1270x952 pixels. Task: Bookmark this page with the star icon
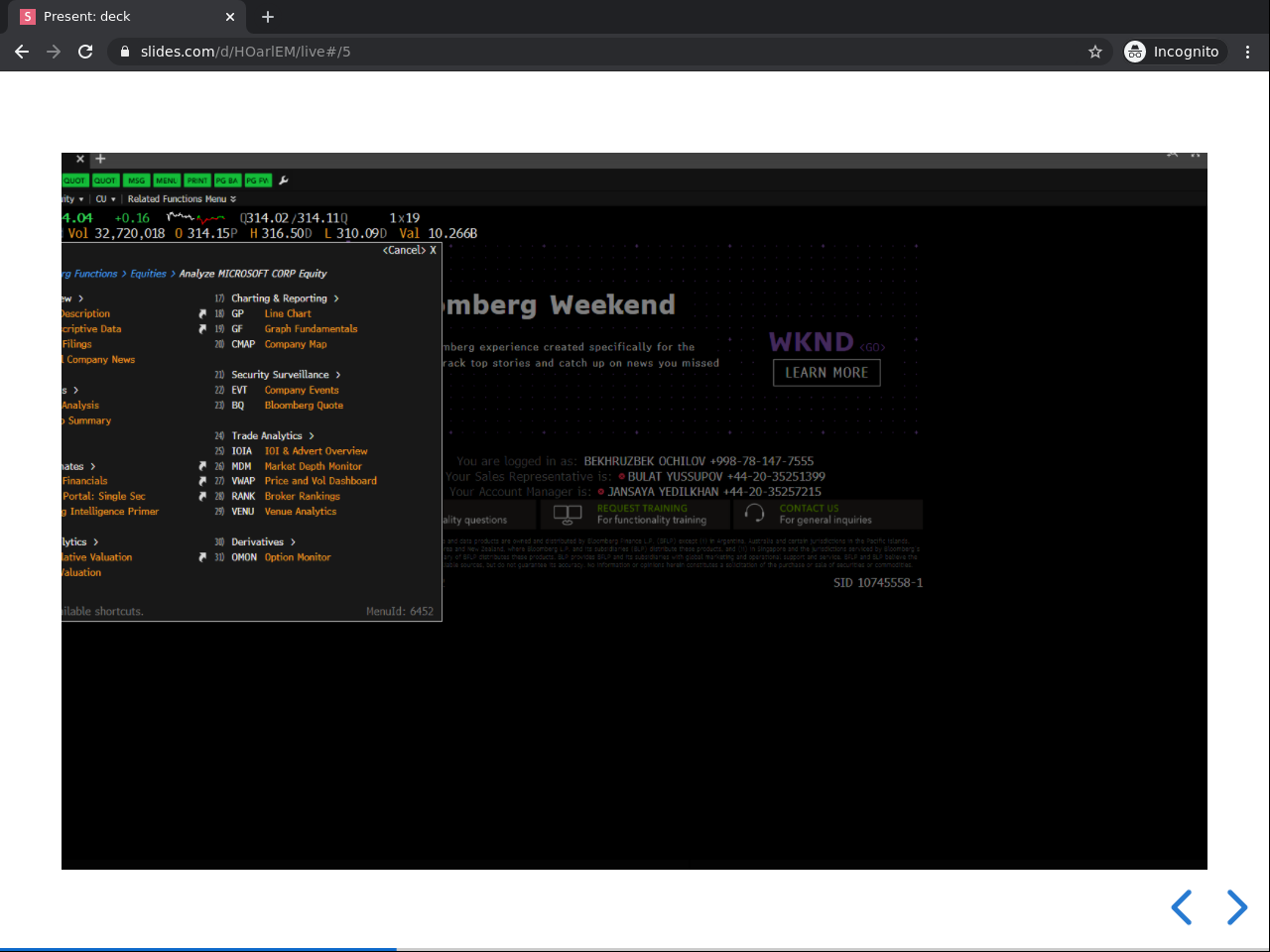[x=1095, y=52]
